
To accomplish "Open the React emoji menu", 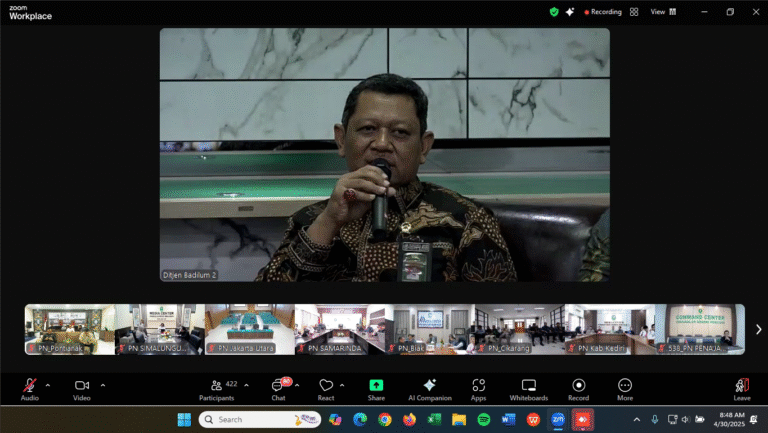I will coord(326,387).
